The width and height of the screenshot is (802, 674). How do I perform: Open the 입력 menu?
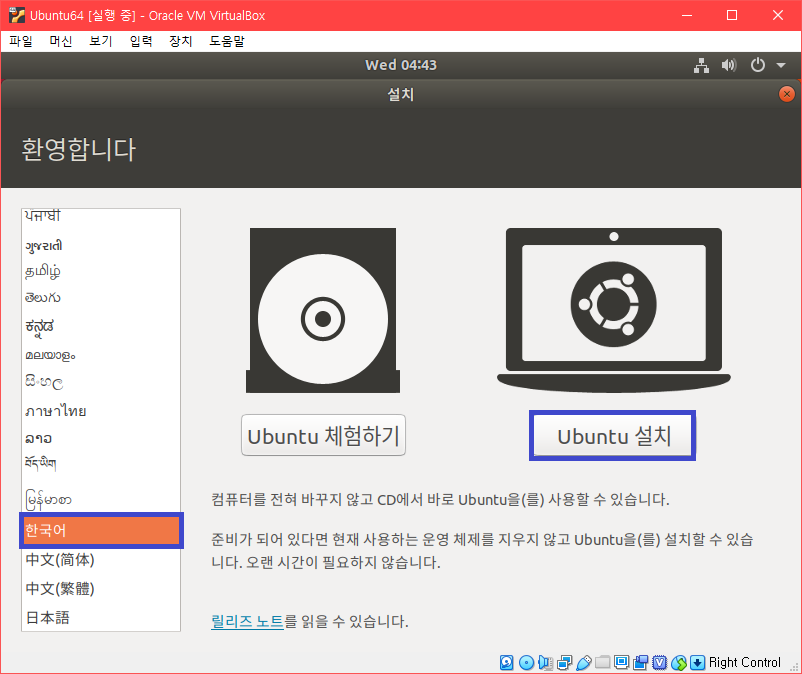pos(141,41)
